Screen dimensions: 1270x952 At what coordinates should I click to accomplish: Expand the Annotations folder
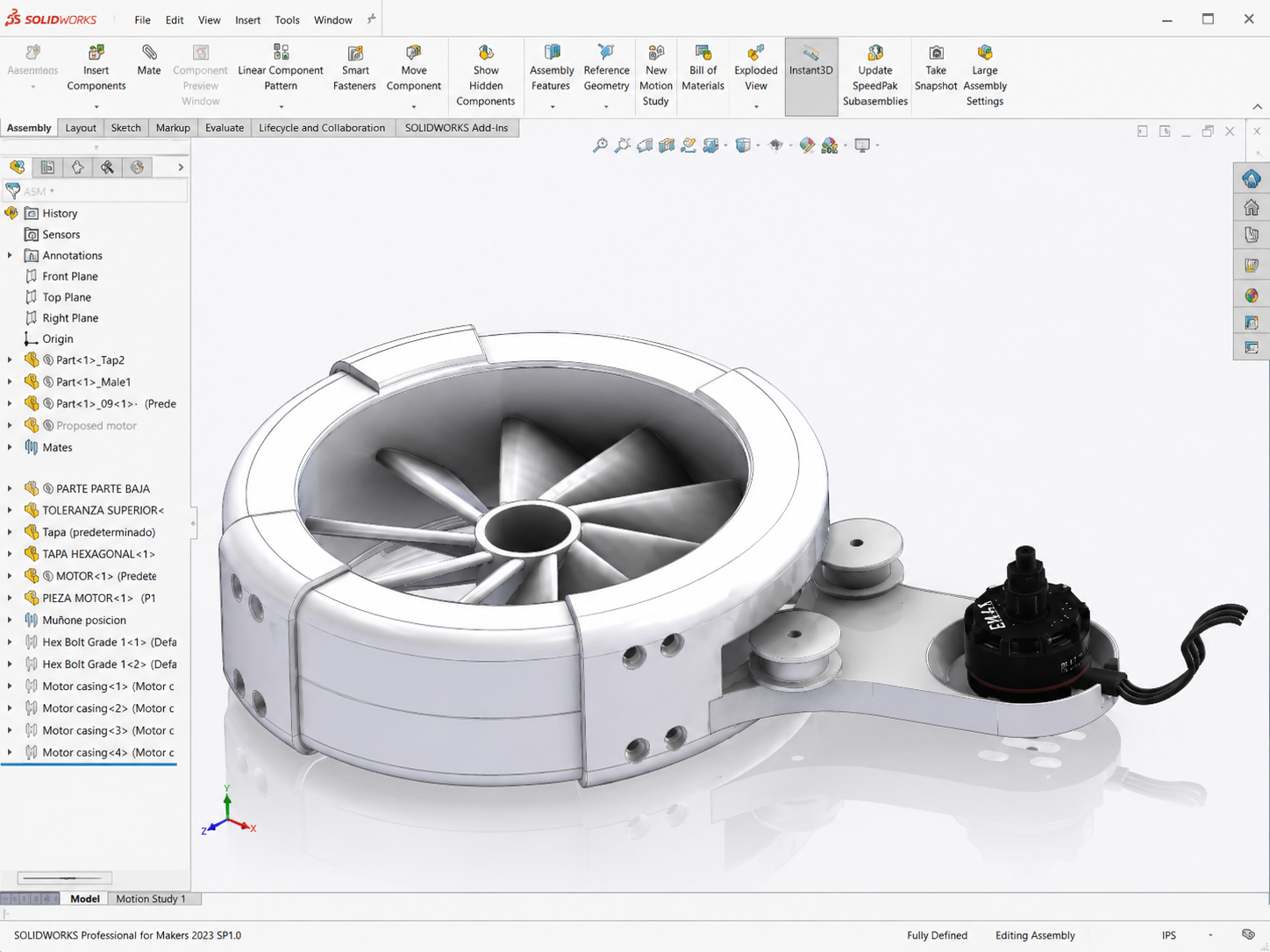point(10,255)
